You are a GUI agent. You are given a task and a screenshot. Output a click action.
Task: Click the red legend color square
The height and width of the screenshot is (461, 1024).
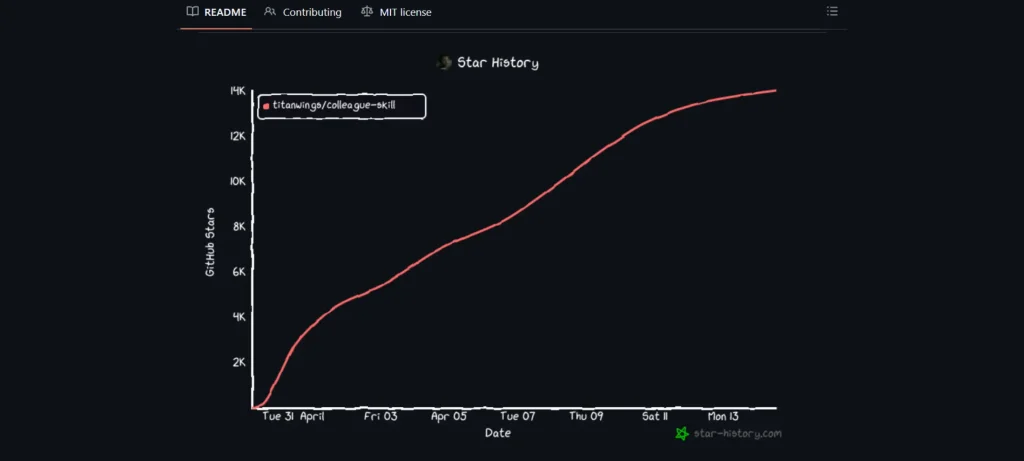click(x=266, y=106)
